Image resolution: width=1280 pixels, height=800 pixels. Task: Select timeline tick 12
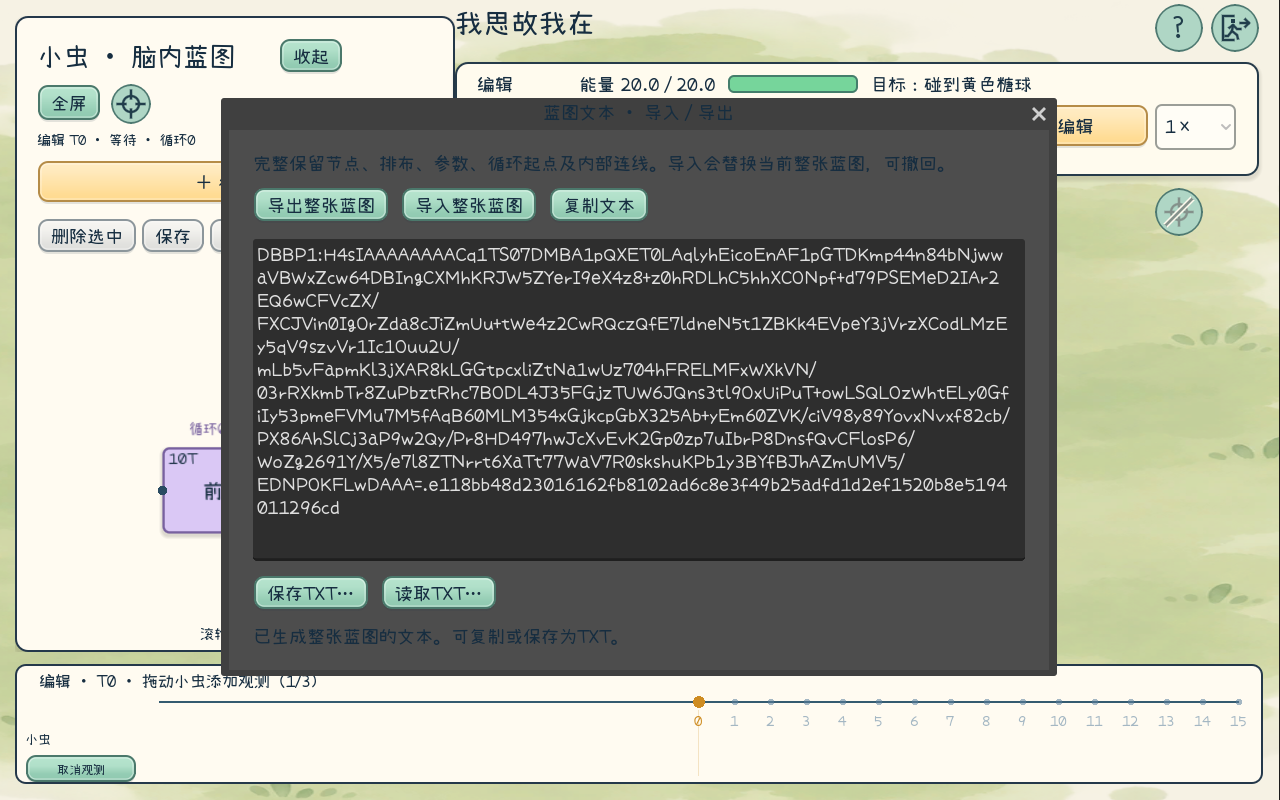click(1130, 702)
